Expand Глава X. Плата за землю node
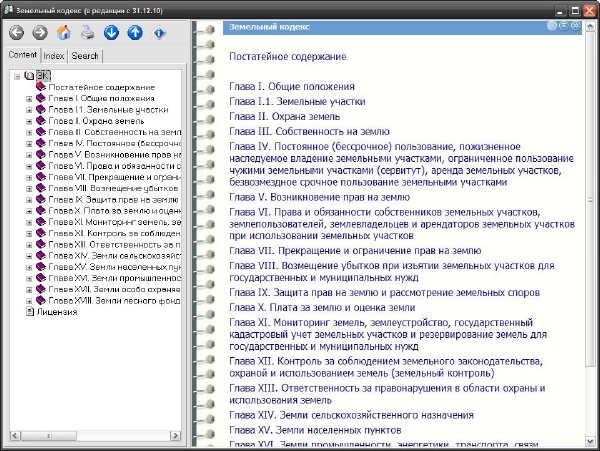 [x=30, y=211]
